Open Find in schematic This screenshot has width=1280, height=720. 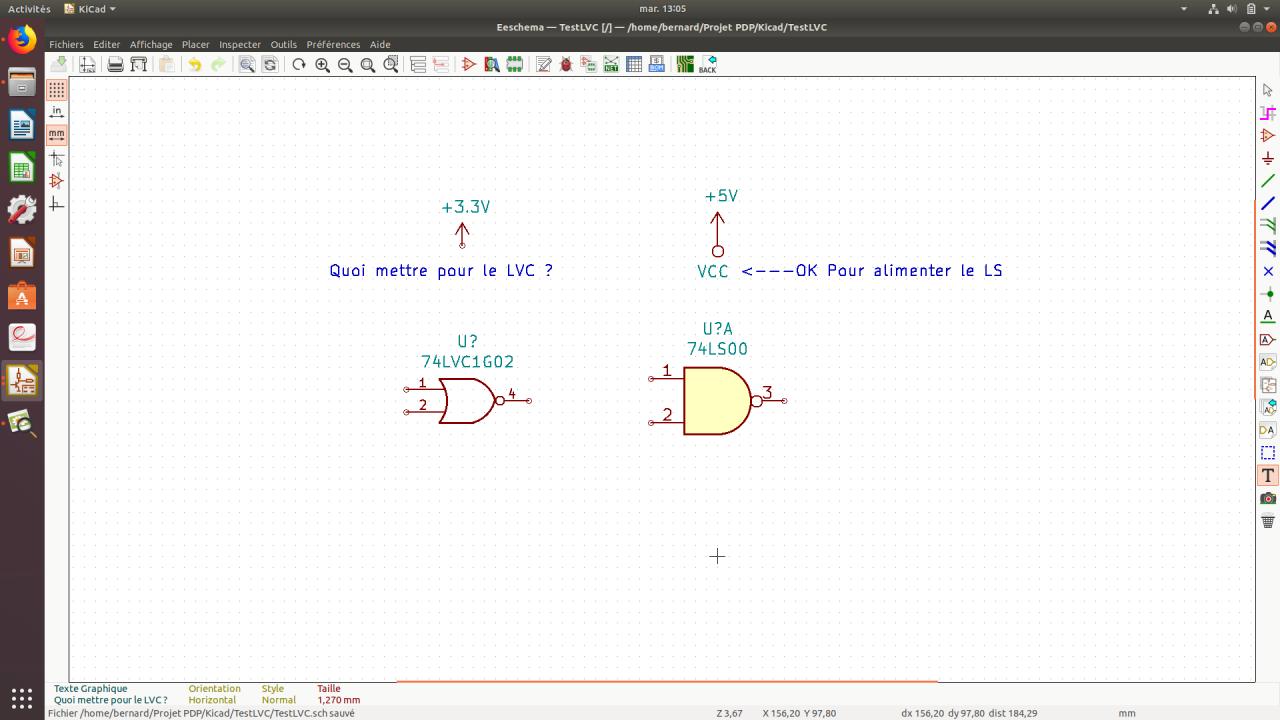tap(247, 65)
